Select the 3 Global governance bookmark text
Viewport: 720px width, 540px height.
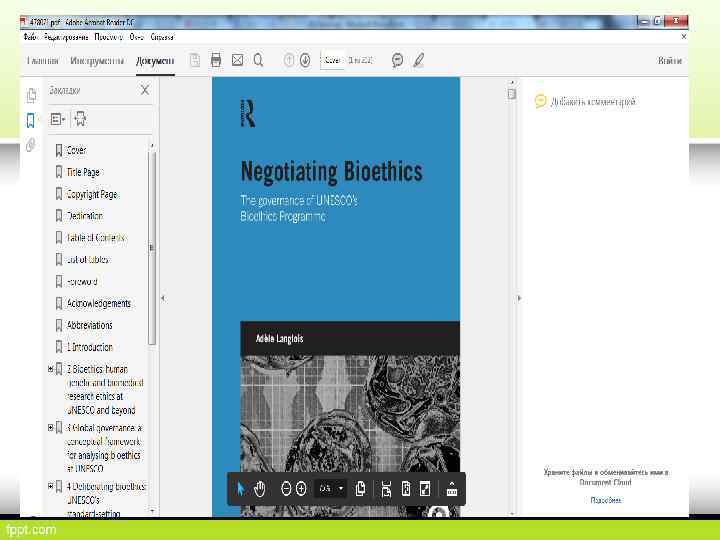point(104,448)
